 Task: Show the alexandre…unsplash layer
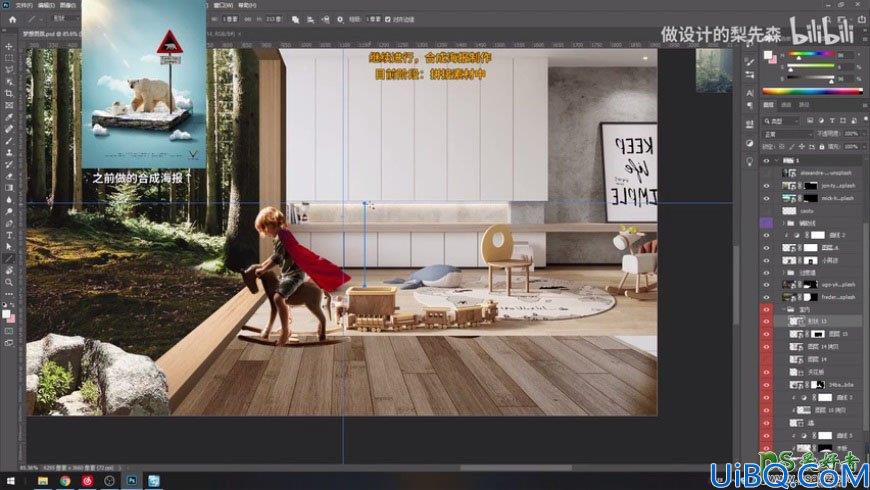[766, 173]
